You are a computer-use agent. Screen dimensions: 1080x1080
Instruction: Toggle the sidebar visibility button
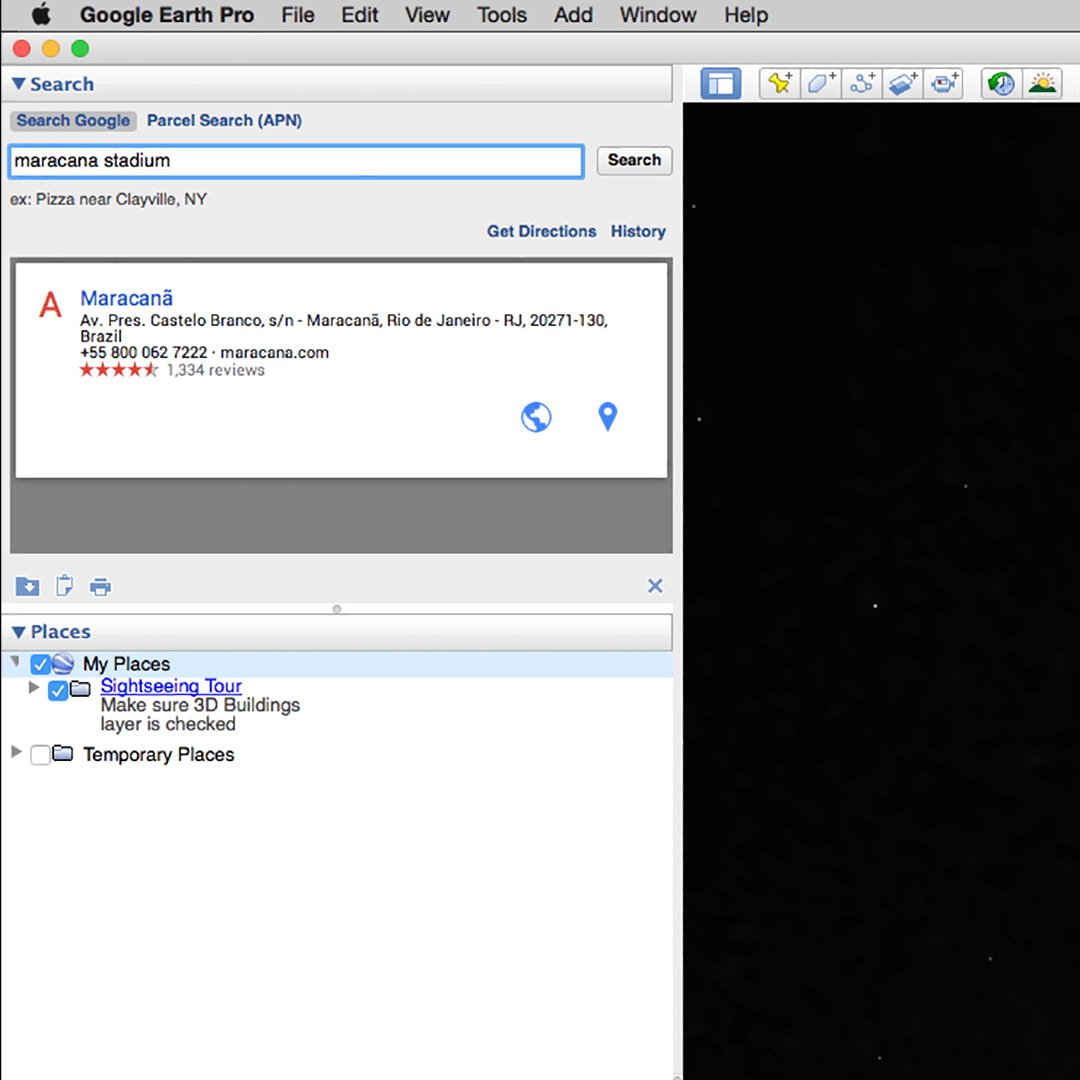[720, 84]
